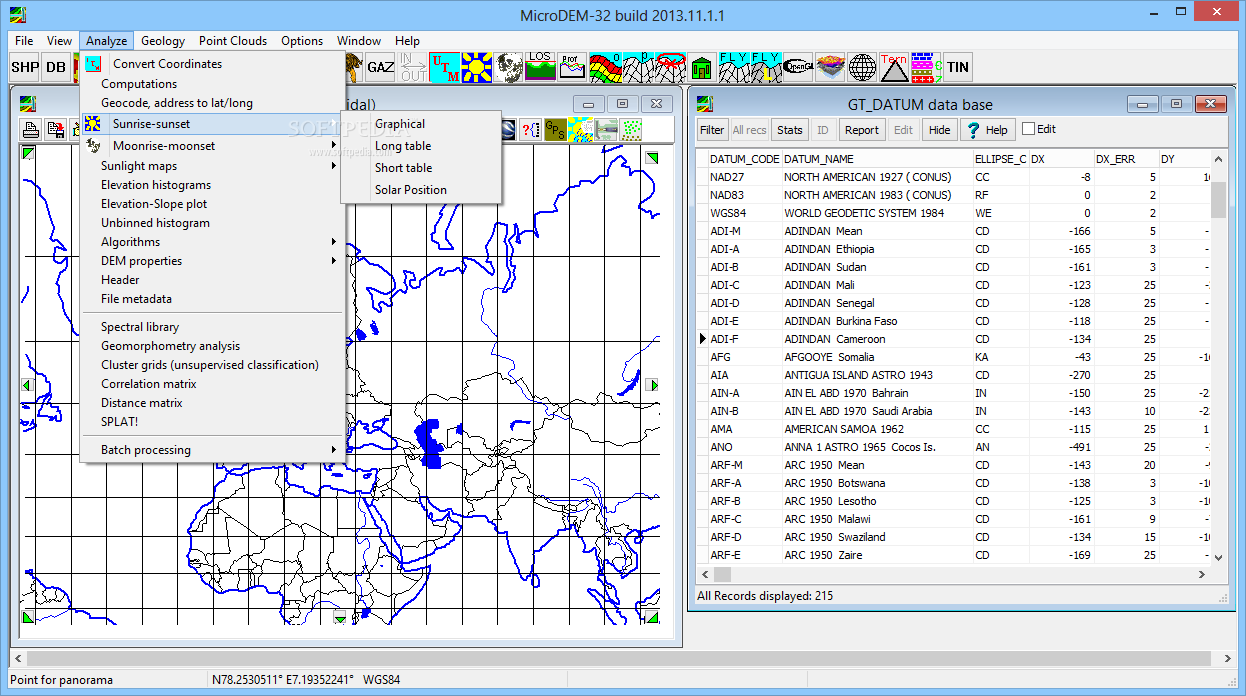Click the Terrain triangle icon

coord(894,67)
